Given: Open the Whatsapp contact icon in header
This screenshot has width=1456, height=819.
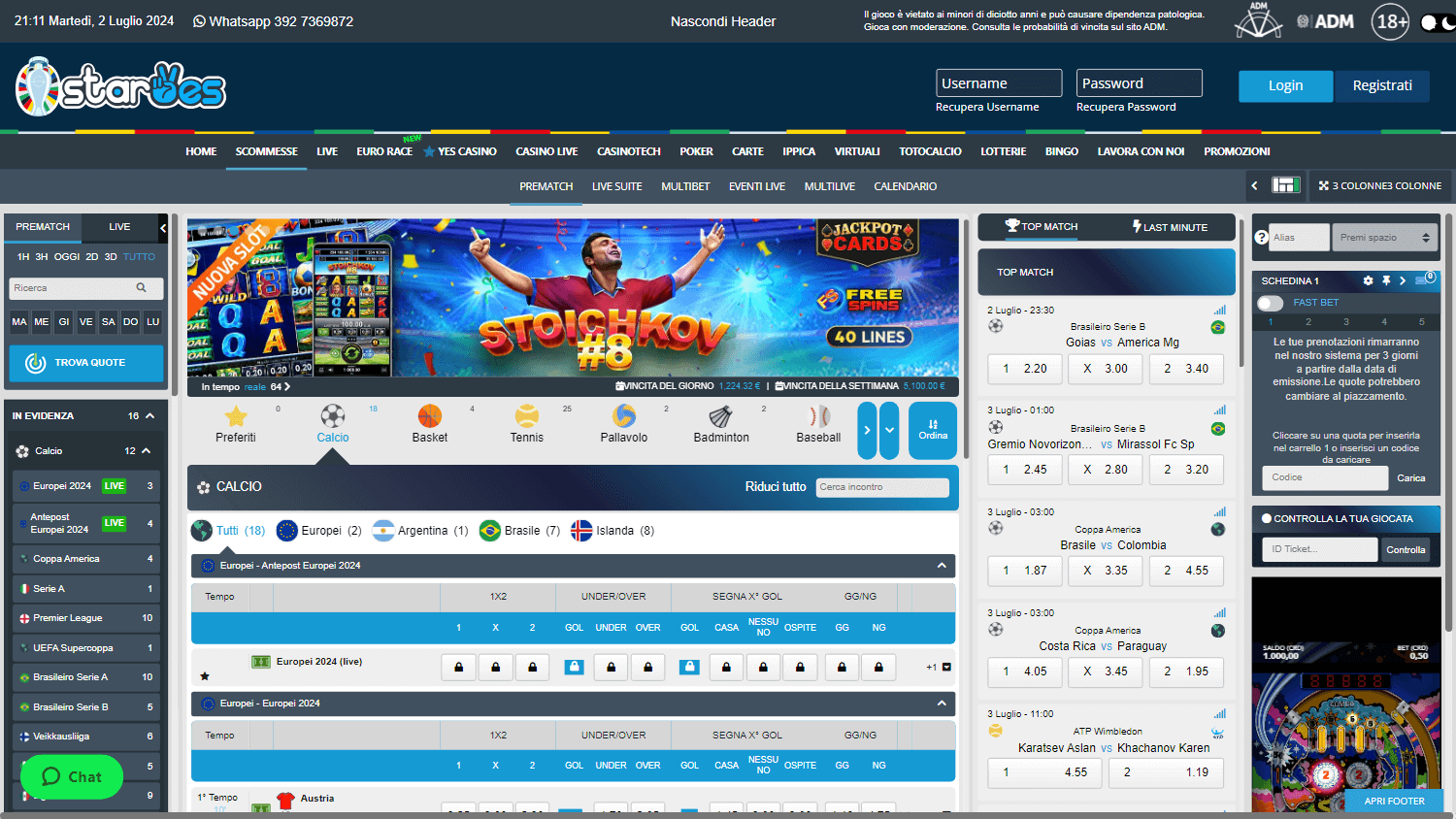Looking at the screenshot, I should [199, 21].
